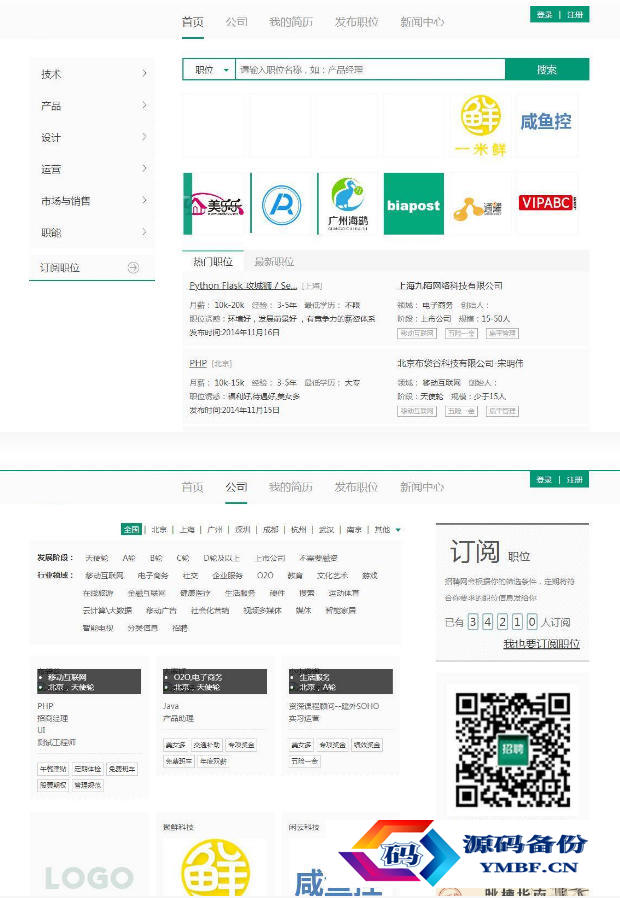This screenshot has width=620, height=898.
Task: Open 新闻中心 in the company-page header
Action: tap(422, 487)
